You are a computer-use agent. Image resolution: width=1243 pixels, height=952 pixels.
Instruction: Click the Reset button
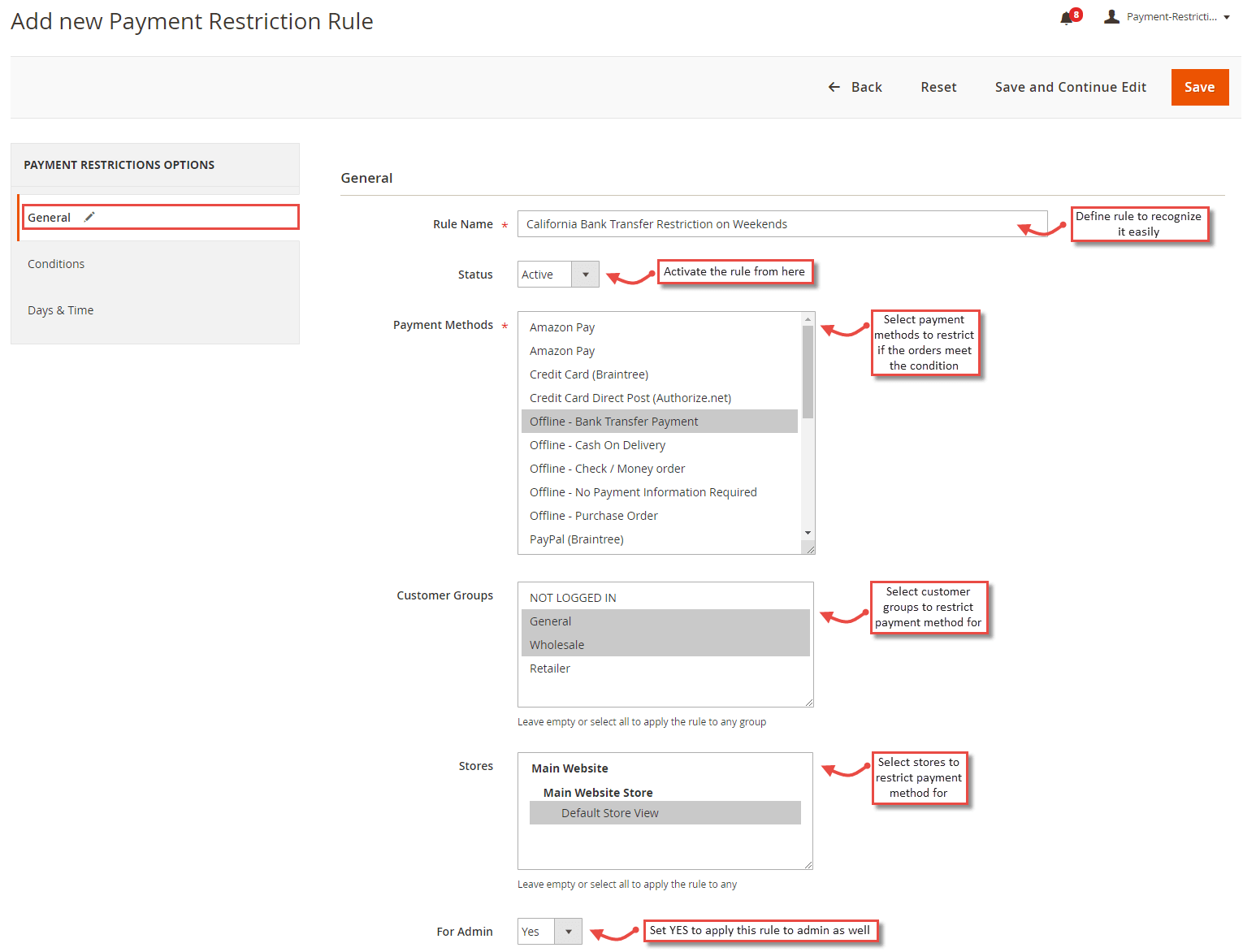(x=938, y=87)
